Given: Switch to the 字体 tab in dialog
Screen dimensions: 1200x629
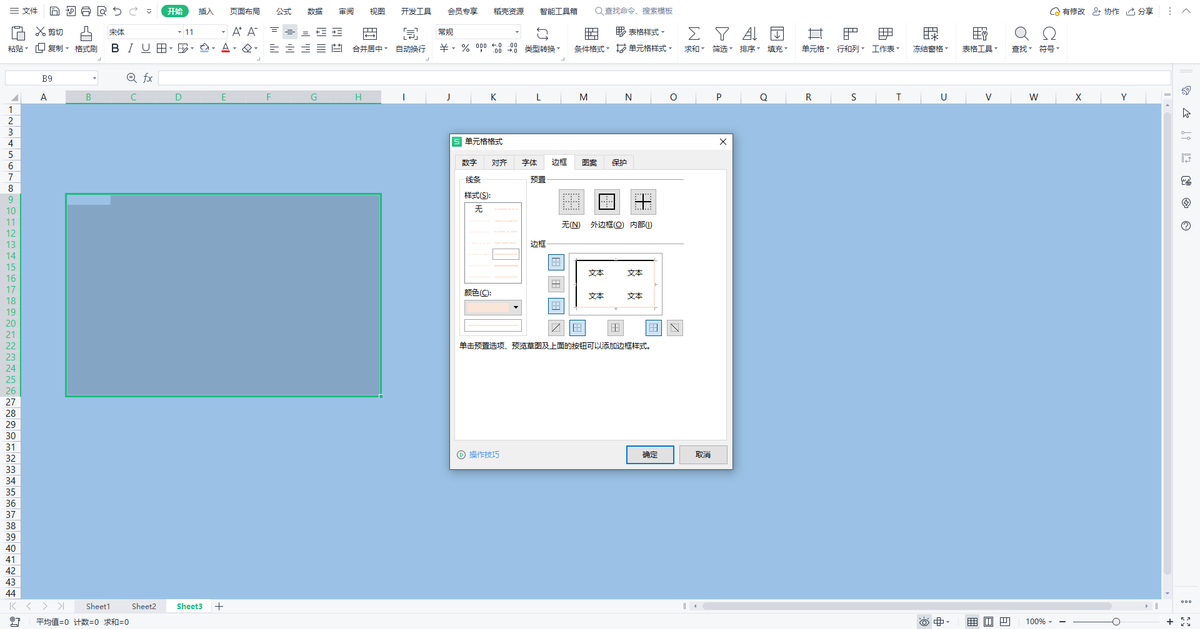Looking at the screenshot, I should pos(529,162).
